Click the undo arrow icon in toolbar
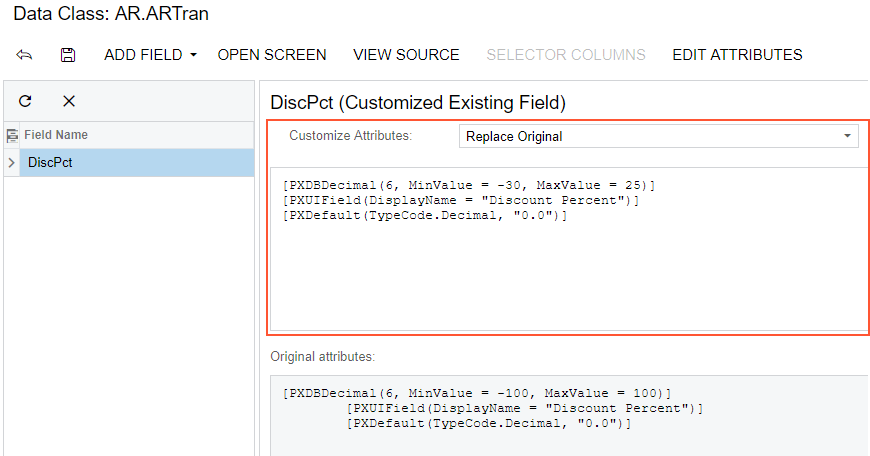Viewport: 870px width, 456px height. pos(25,55)
